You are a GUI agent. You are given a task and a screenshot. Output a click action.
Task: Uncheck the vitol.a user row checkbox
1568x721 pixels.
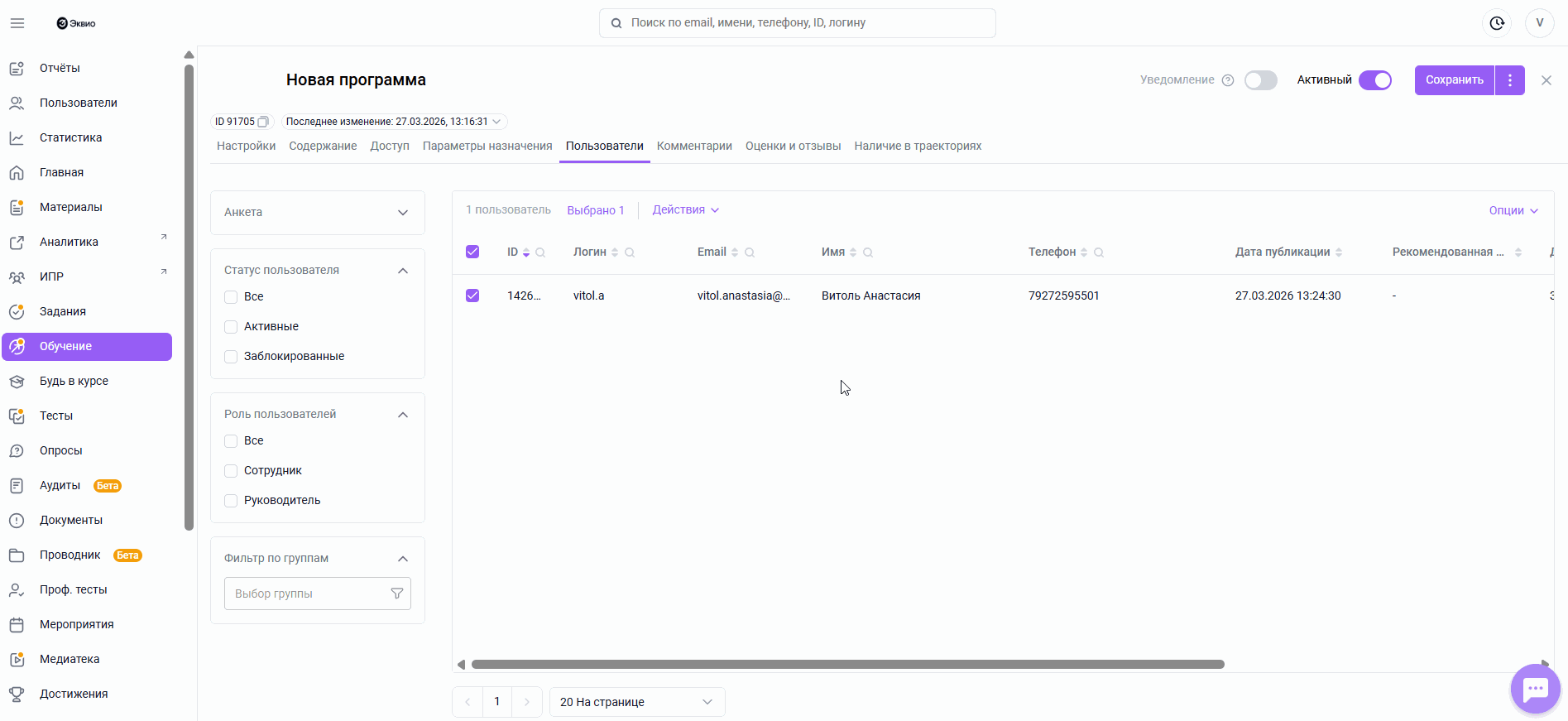(x=472, y=296)
